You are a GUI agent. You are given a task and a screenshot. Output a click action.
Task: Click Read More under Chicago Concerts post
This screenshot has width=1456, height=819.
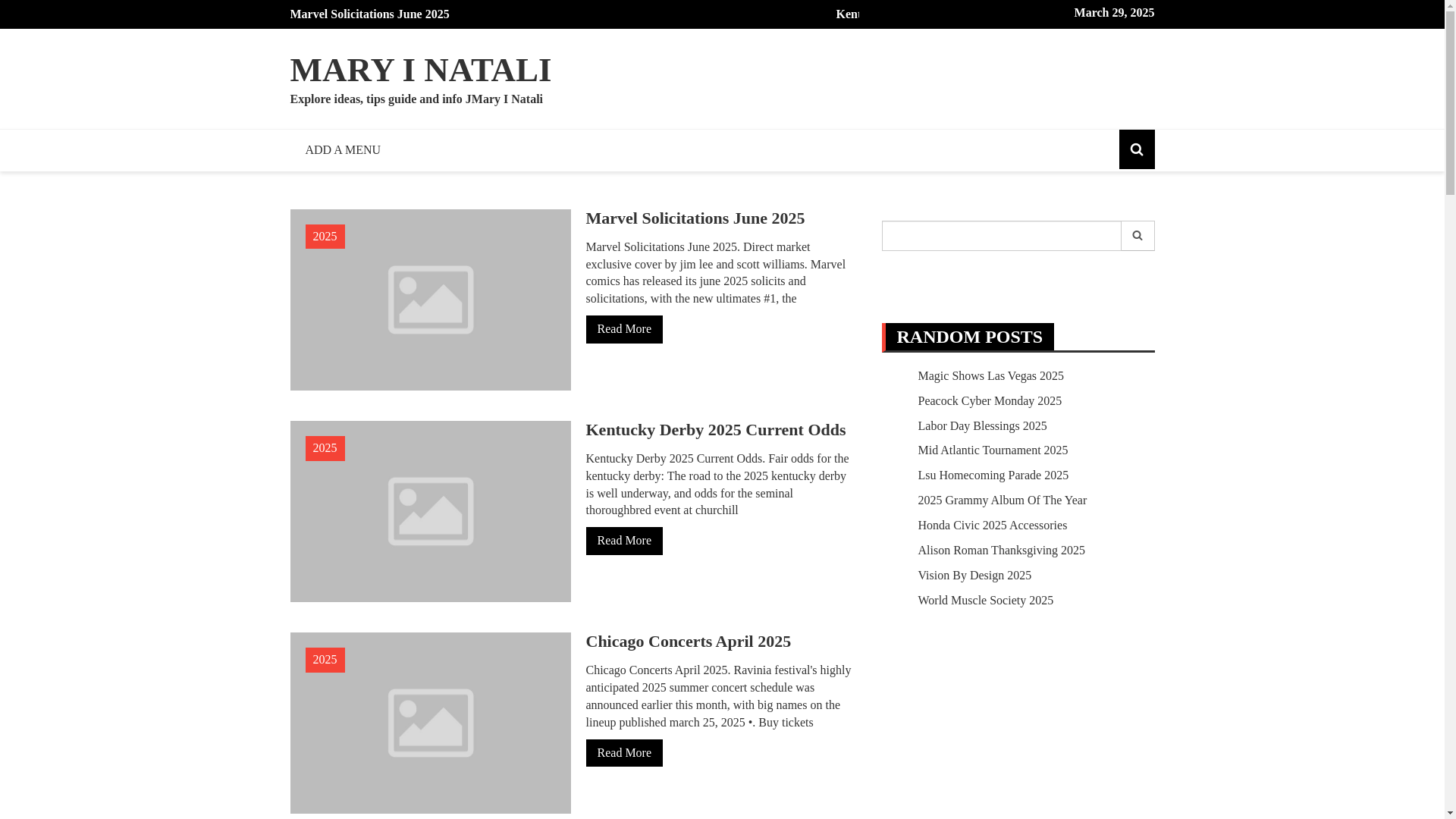pos(623,753)
